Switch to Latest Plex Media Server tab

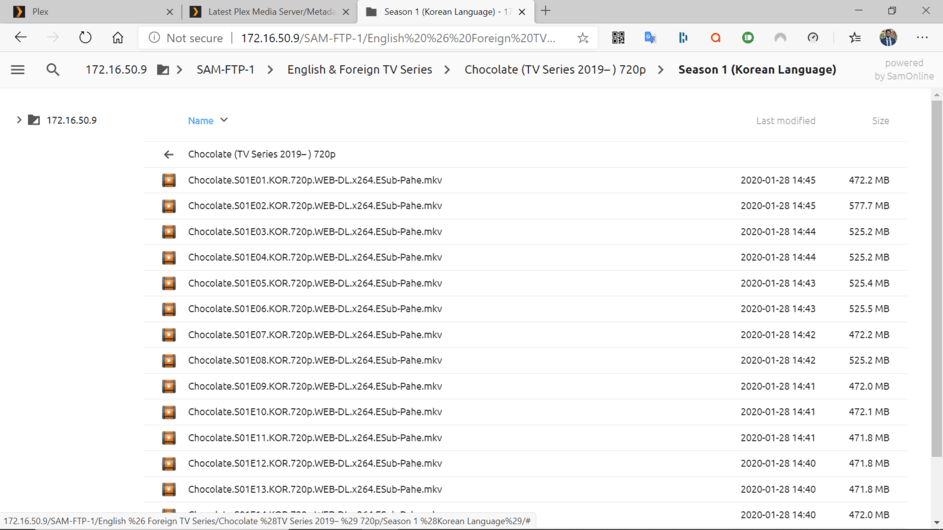click(x=270, y=11)
